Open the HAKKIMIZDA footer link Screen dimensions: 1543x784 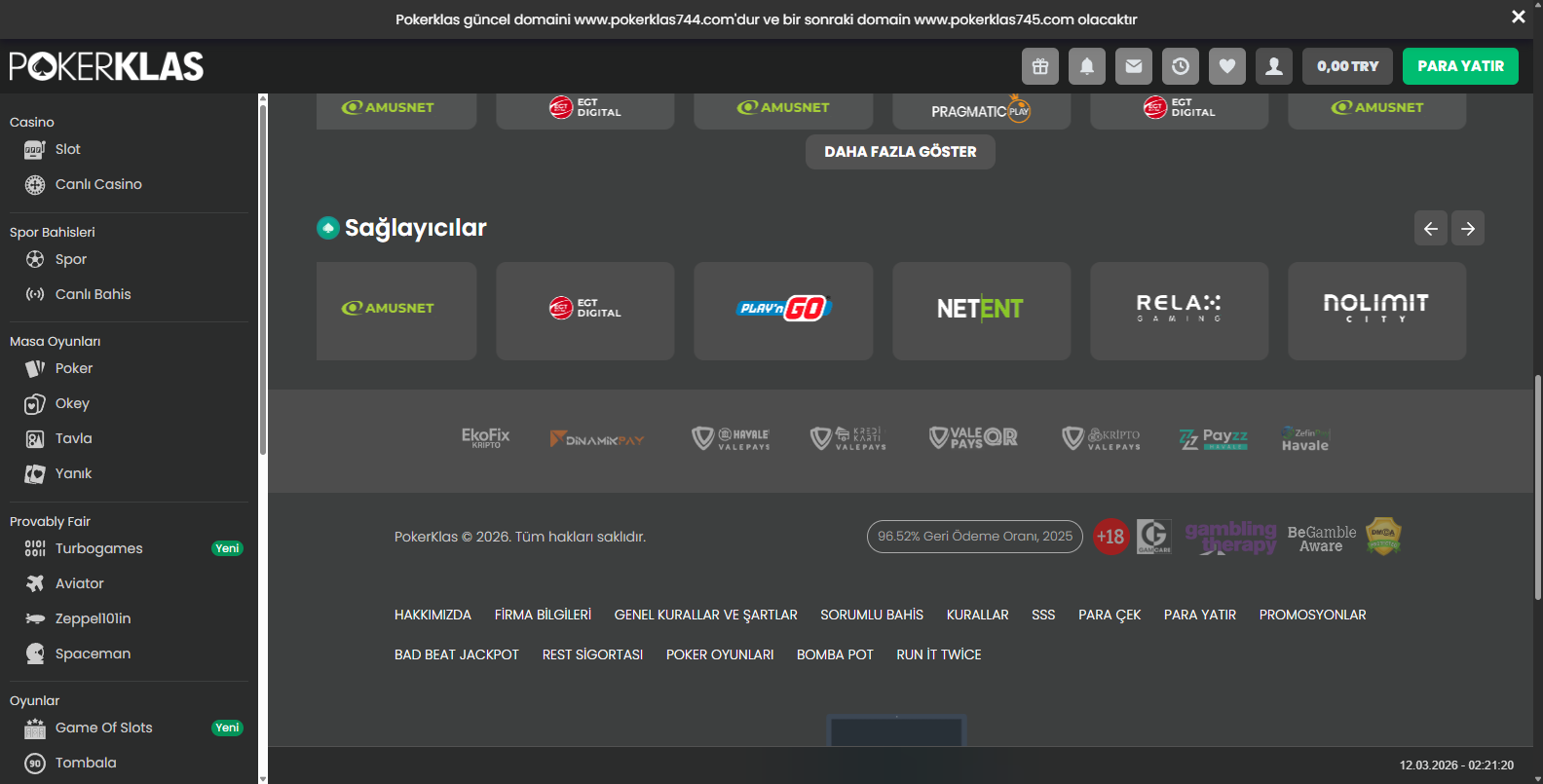pyautogui.click(x=433, y=615)
